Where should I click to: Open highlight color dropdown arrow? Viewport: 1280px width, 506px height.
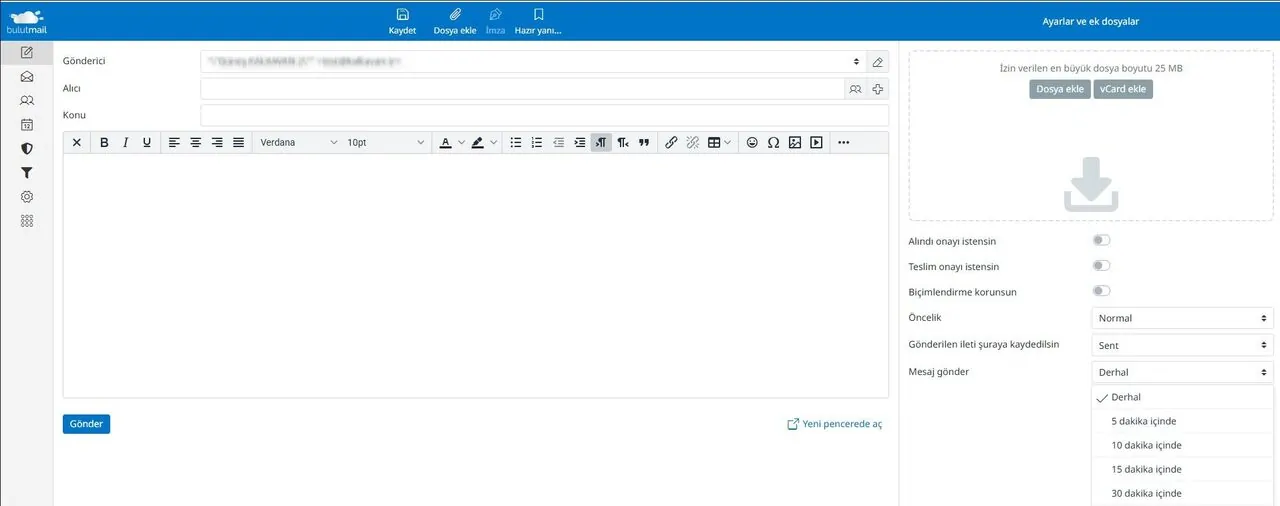(494, 143)
